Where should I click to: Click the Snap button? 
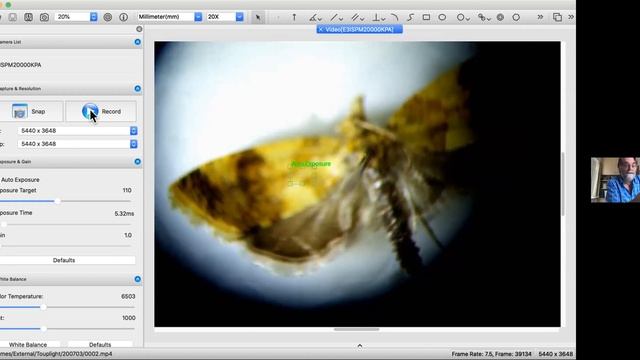tap(31, 111)
